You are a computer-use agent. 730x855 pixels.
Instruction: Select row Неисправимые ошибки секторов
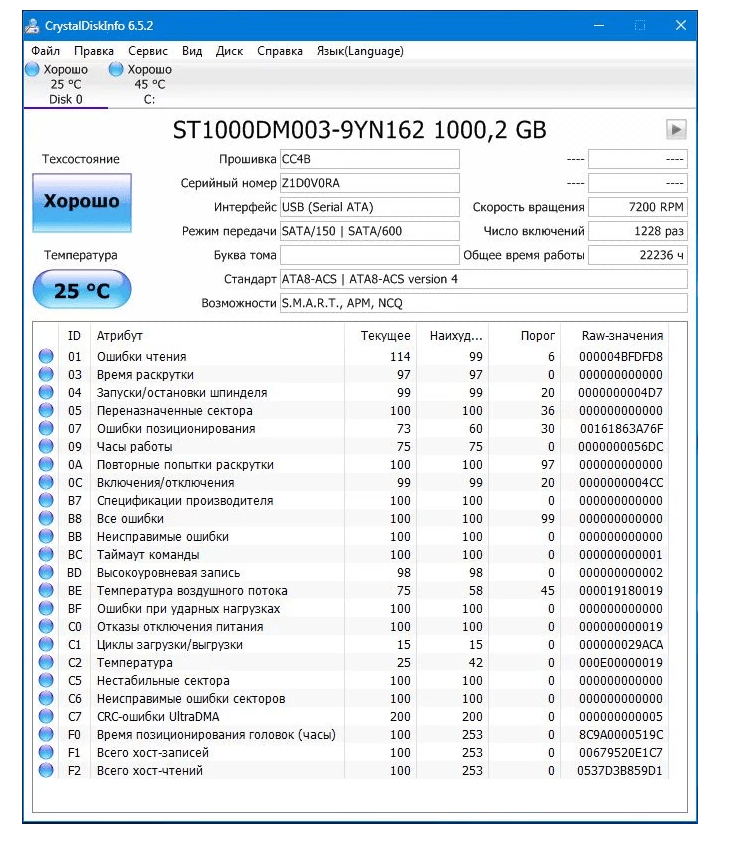tap(352, 699)
